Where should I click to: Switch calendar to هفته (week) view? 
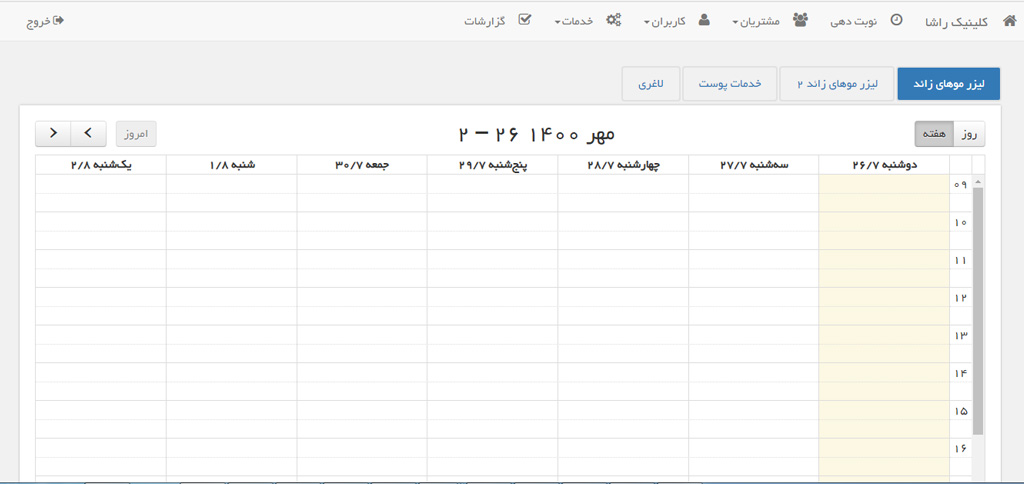tap(934, 133)
